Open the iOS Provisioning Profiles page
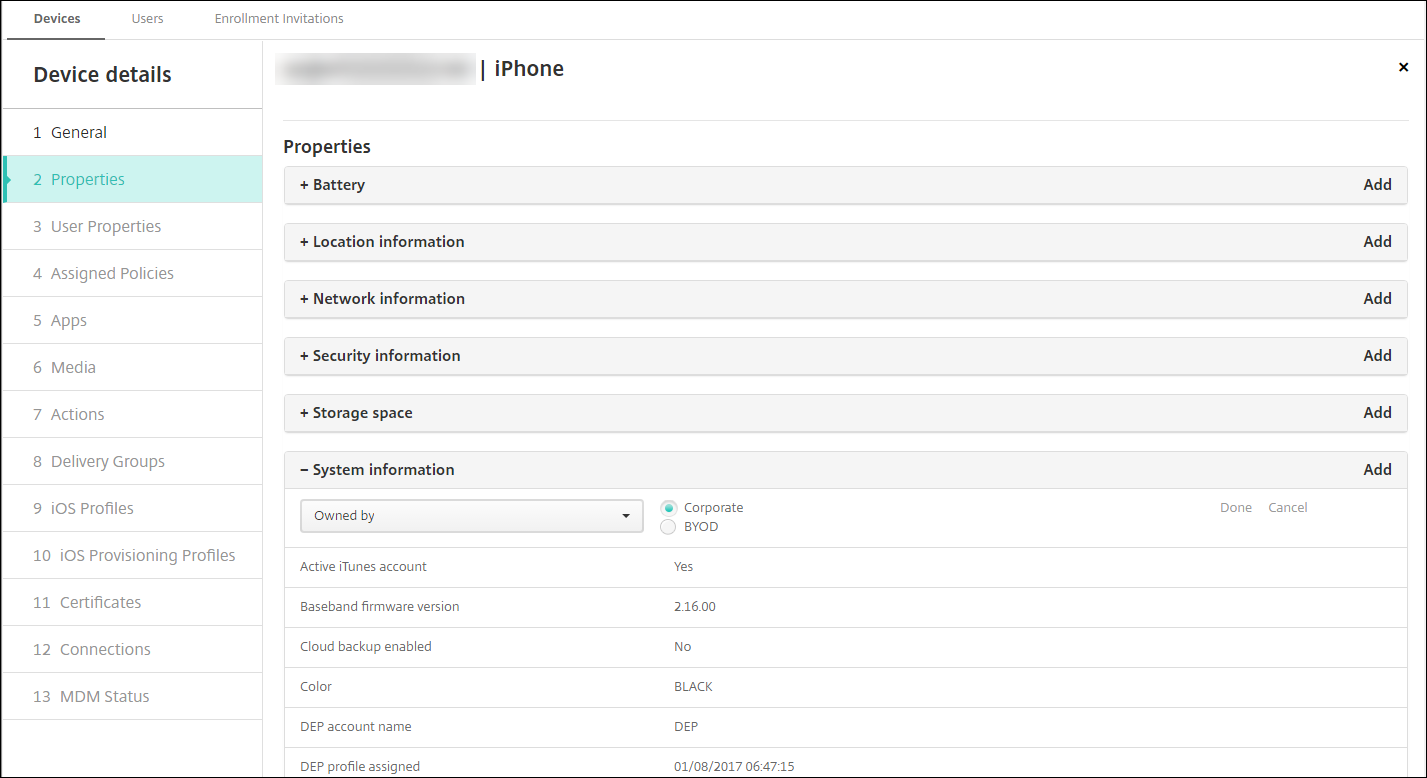This screenshot has width=1427, height=778. point(147,556)
